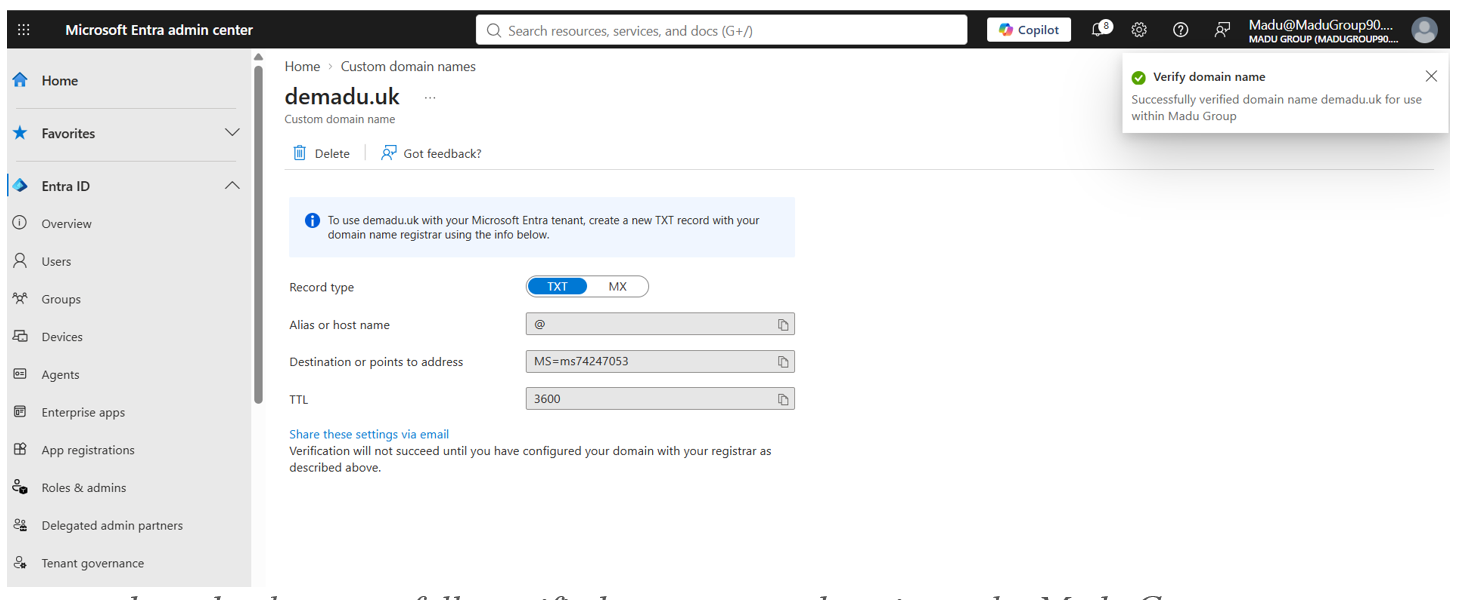Click the Successfully verified domain name message
The width and height of the screenshot is (1462, 600).
[x=1276, y=108]
